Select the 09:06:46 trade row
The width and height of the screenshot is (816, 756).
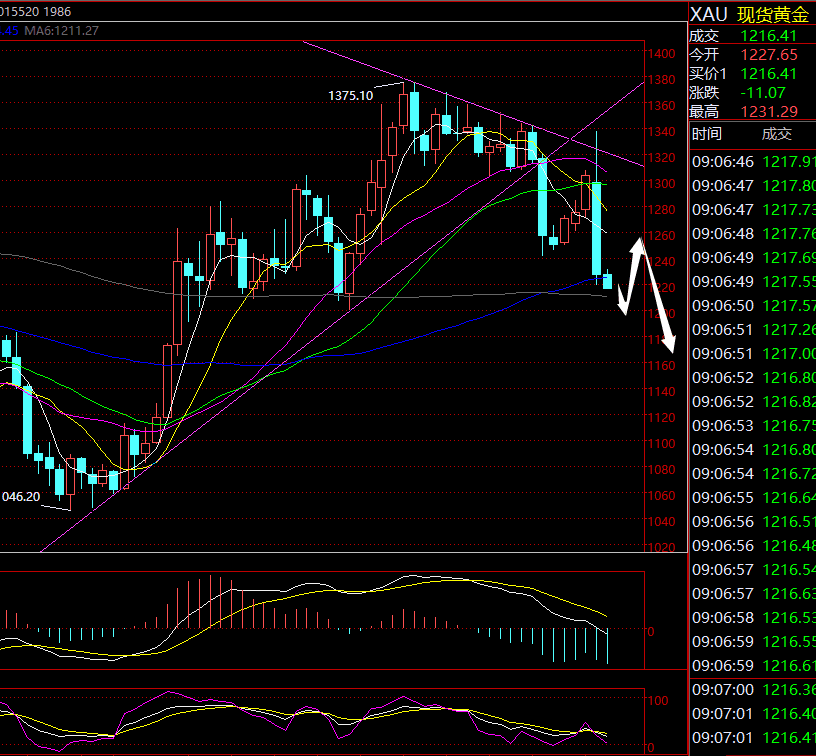(x=753, y=161)
